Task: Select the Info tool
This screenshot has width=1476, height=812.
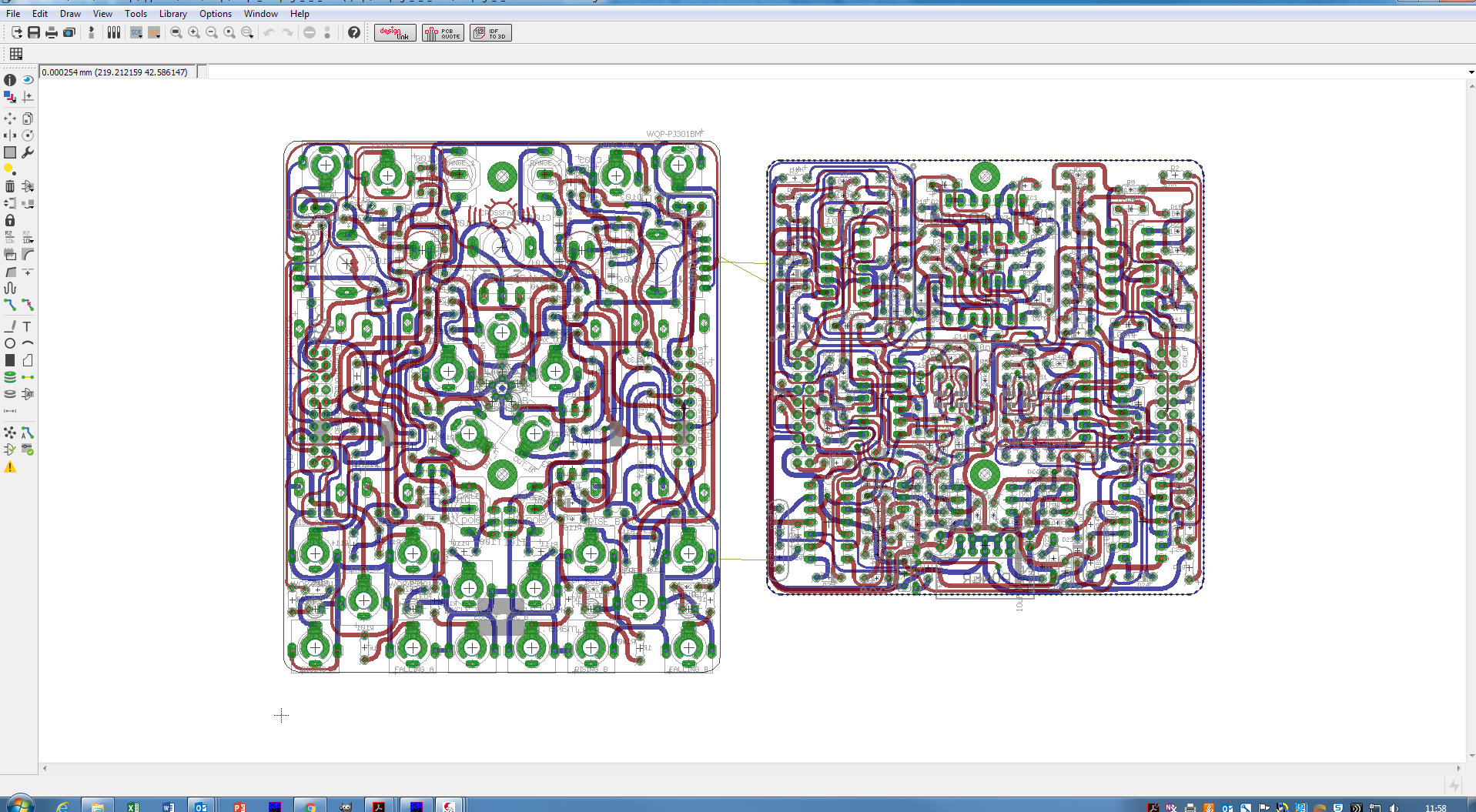Action: point(10,80)
